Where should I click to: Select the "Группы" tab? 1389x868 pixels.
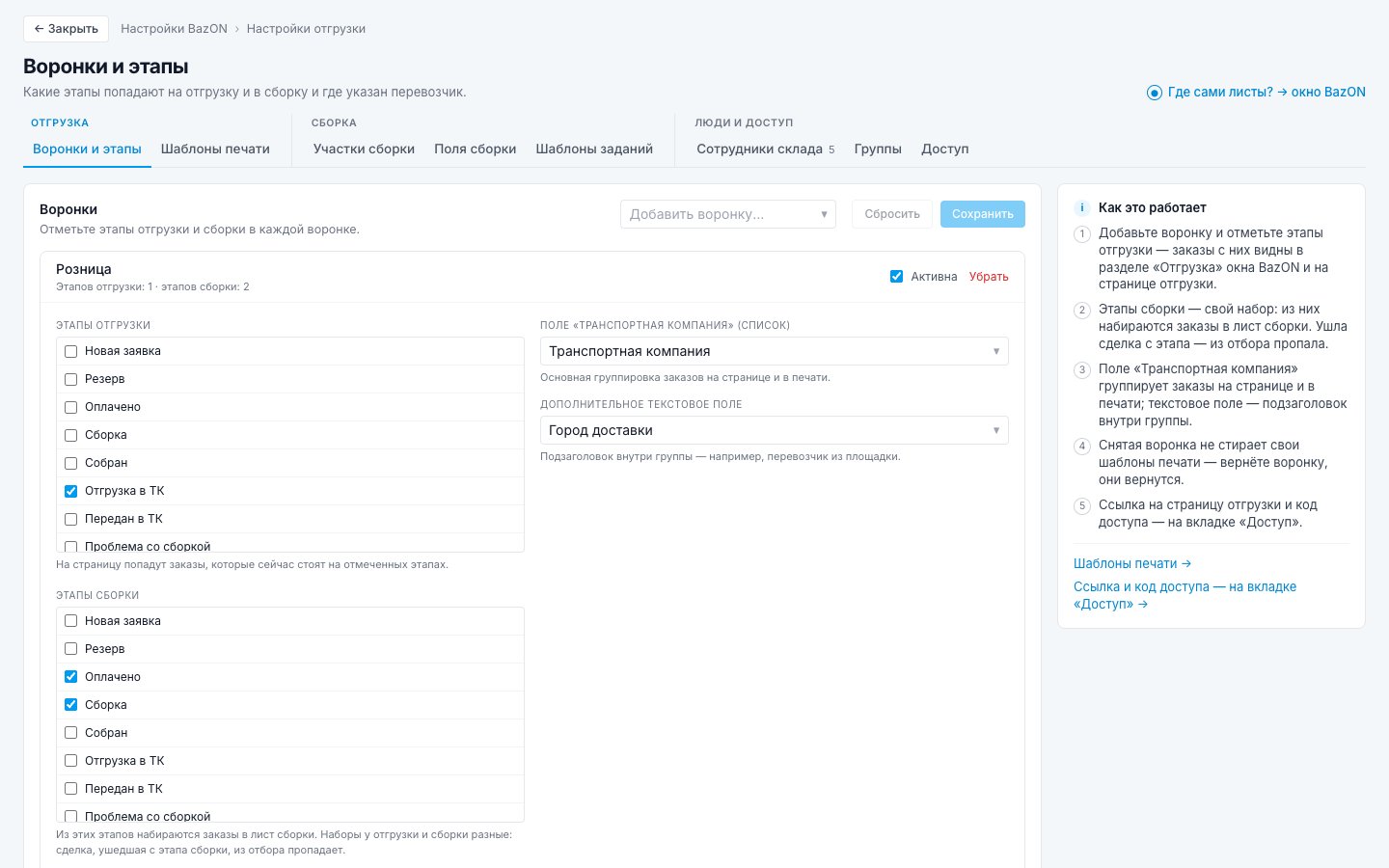878,149
